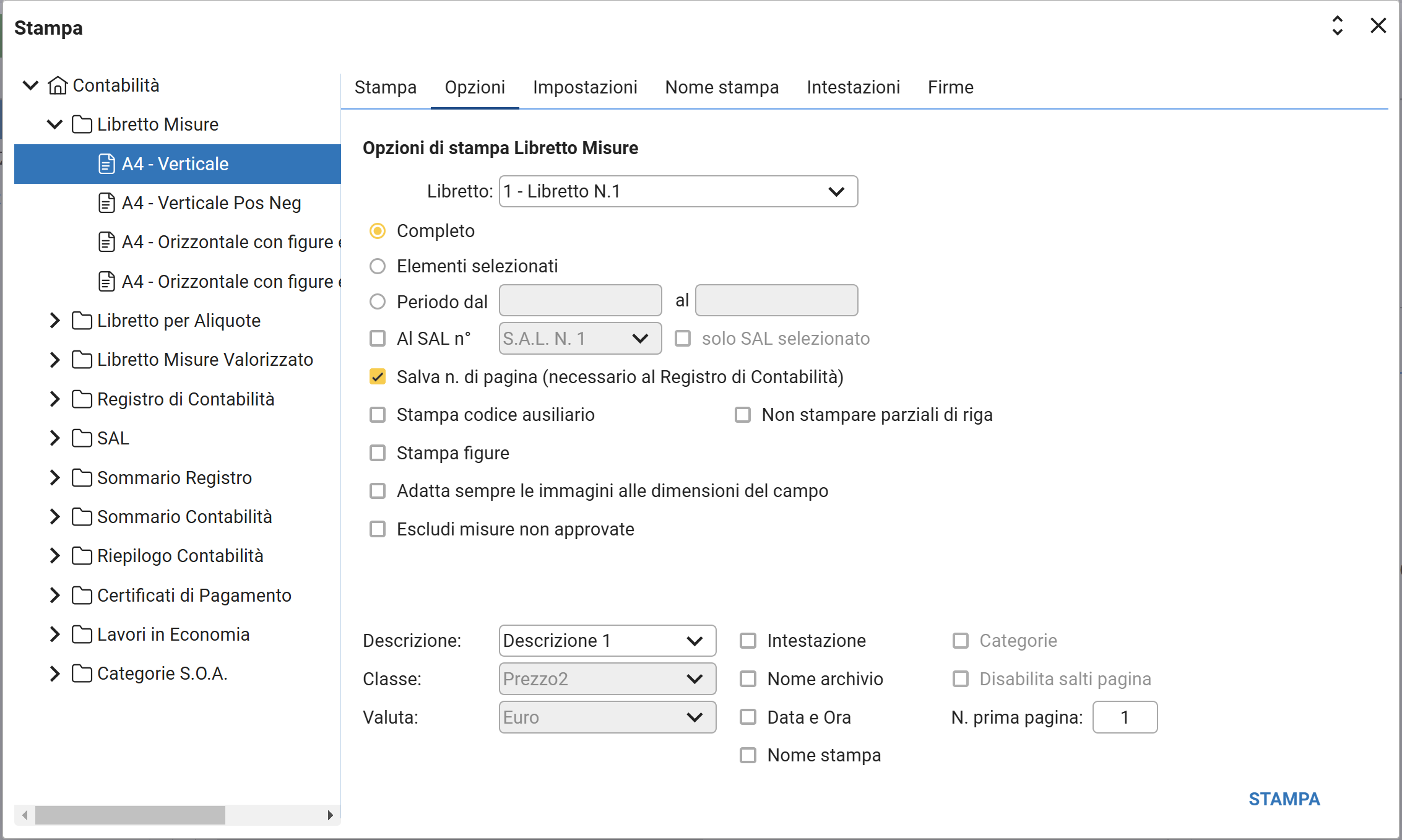Viewport: 1402px width, 840px height.
Task: Open the Descrizione dropdown
Action: click(607, 641)
